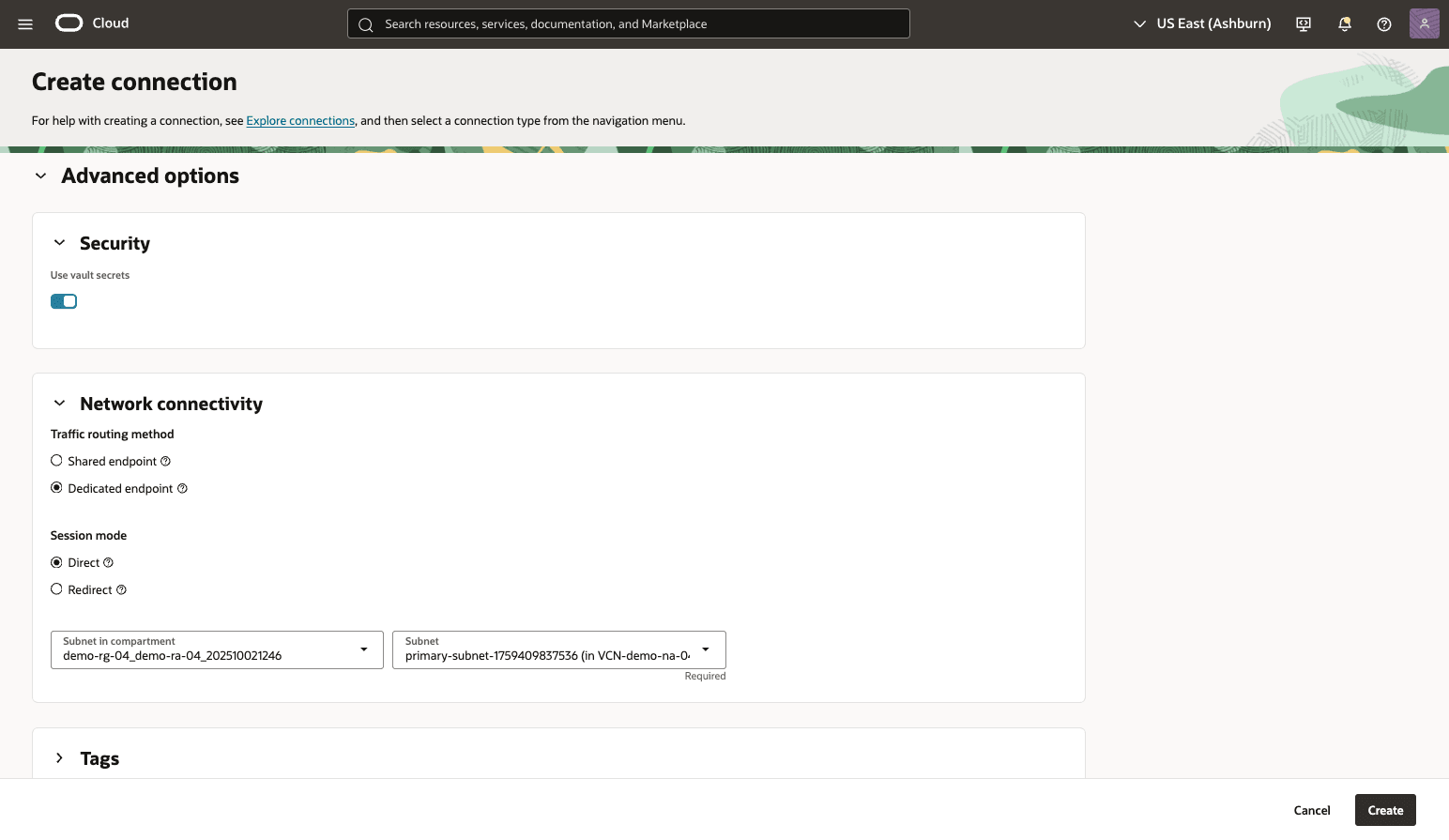Viewport: 1449px width, 840px height.
Task: Open the US East (Ashburn) region menu
Action: (1201, 23)
